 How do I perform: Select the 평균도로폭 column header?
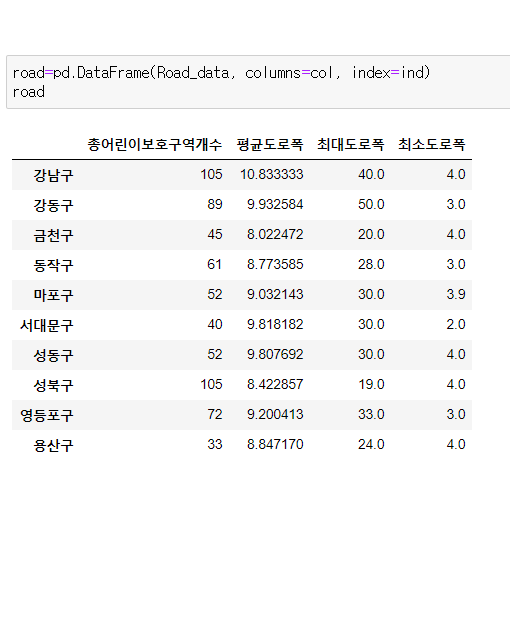click(270, 144)
